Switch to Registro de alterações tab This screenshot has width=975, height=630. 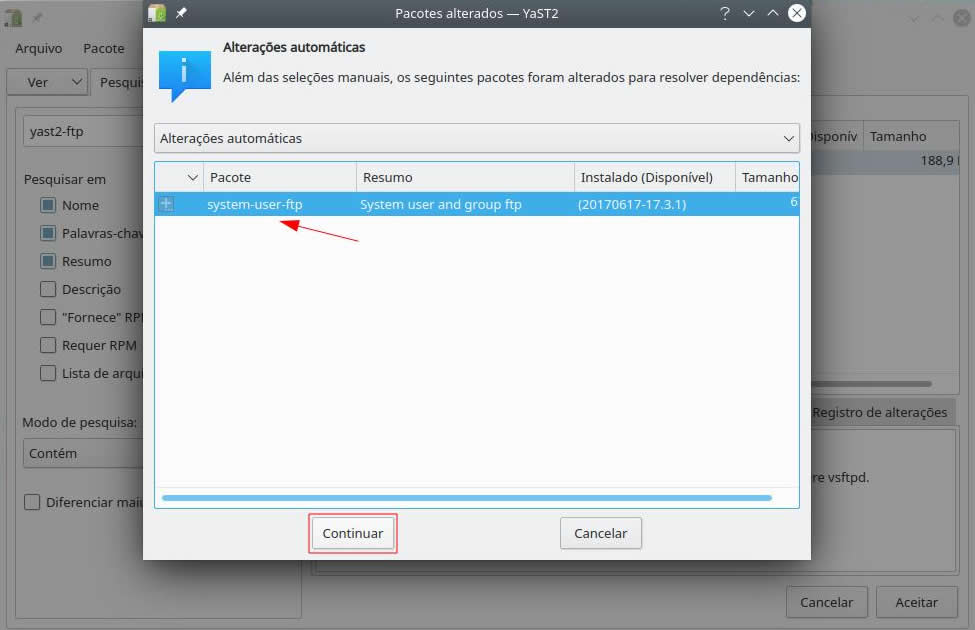click(879, 412)
